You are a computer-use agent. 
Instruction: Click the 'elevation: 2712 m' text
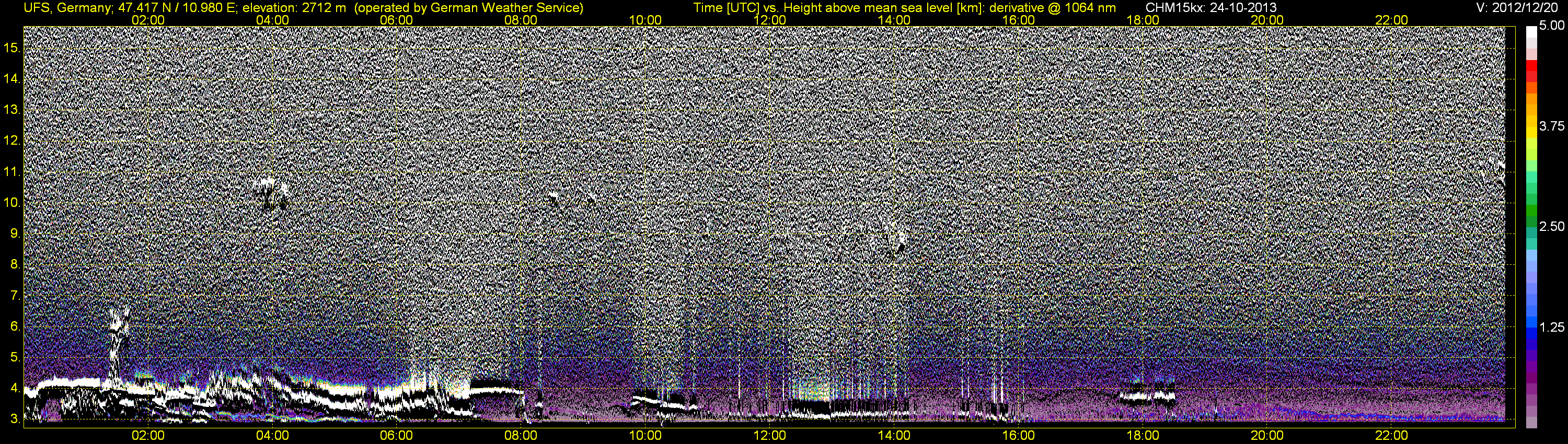pyautogui.click(x=294, y=7)
